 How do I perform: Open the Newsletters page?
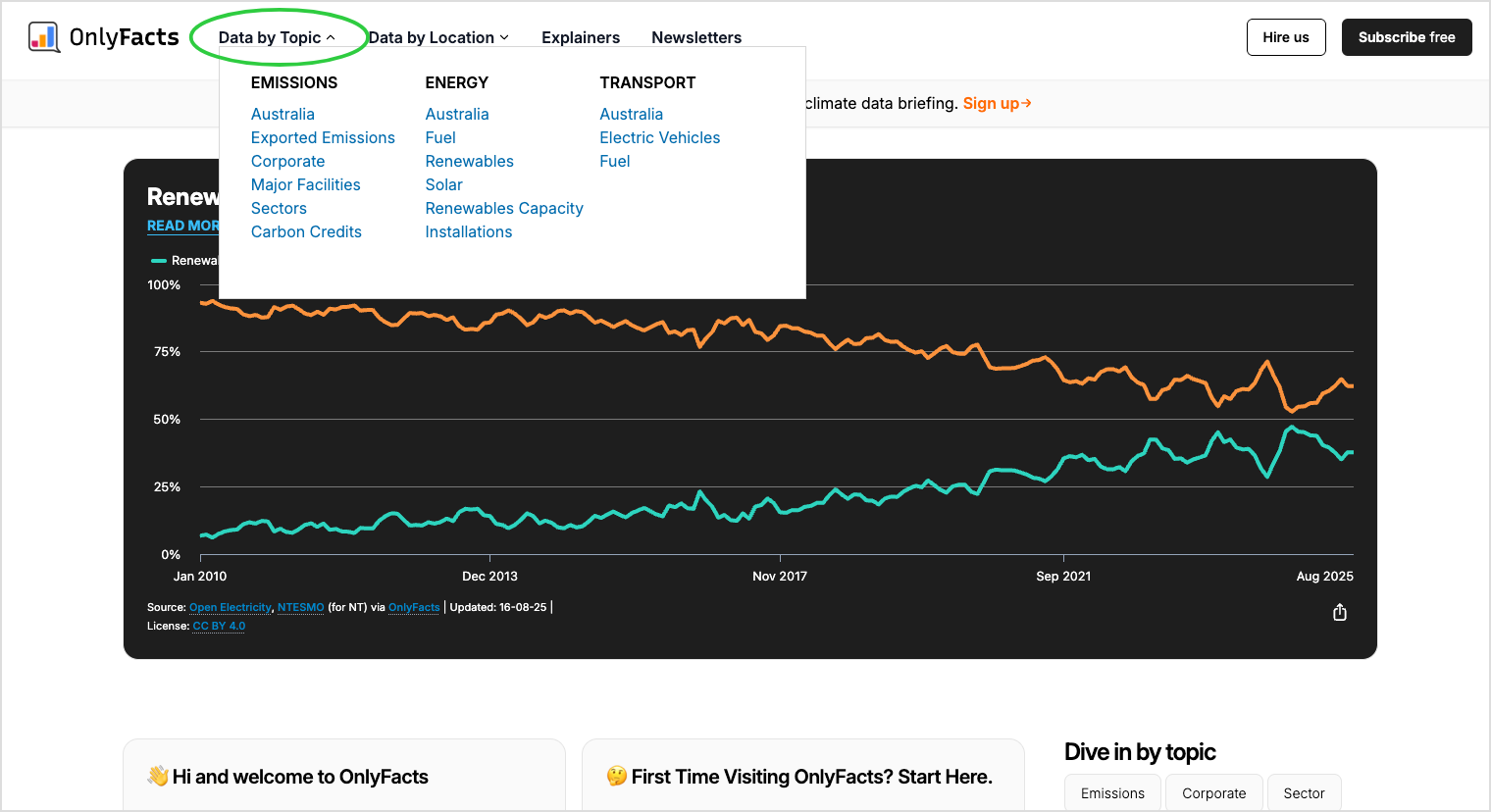696,37
